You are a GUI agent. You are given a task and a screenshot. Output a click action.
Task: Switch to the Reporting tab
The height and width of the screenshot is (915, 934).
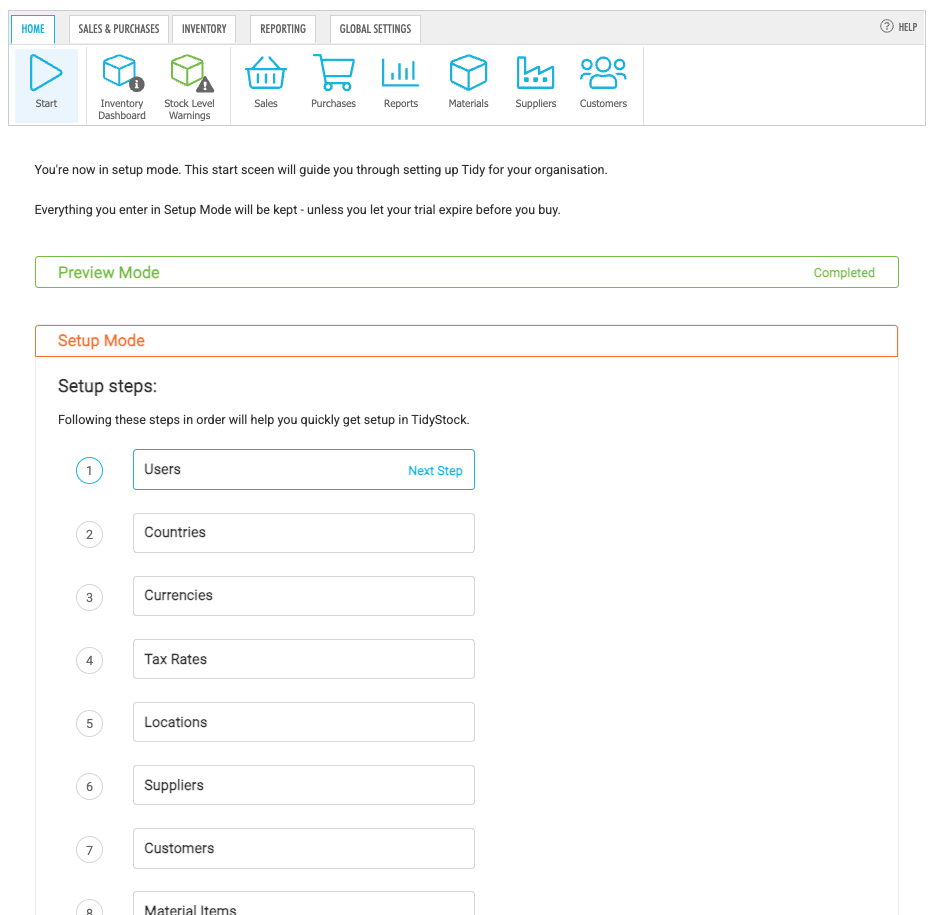click(x=283, y=29)
